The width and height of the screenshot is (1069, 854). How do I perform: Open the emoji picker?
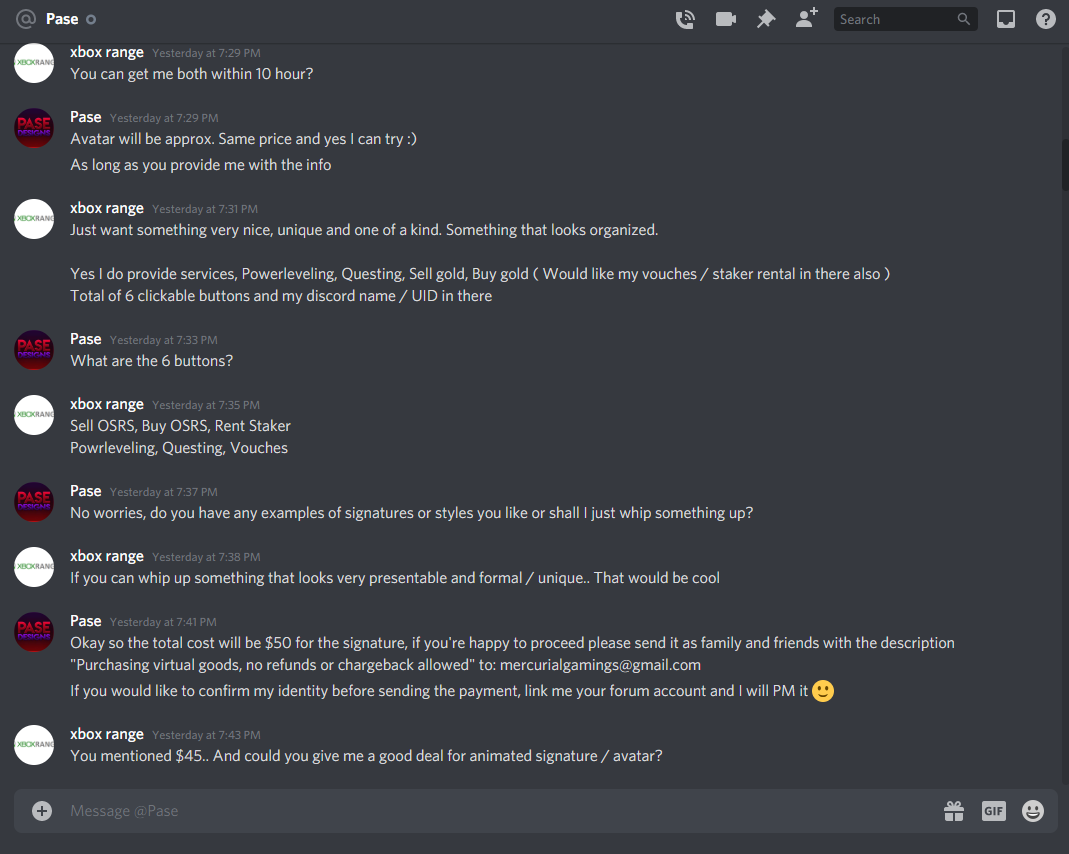click(x=1033, y=810)
